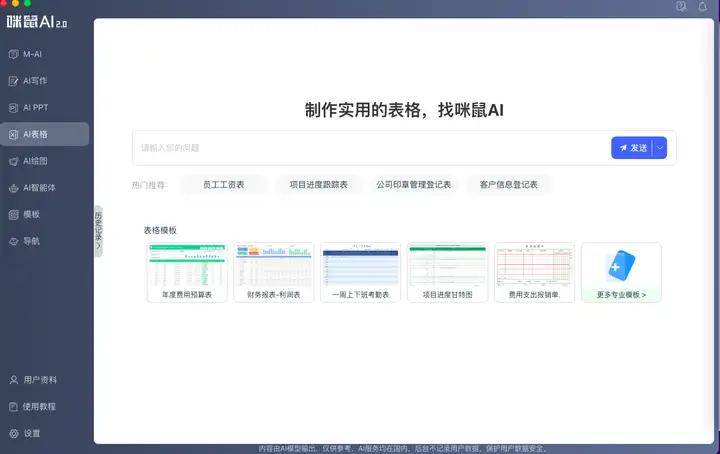Open the feedback help icon in title bar
The width and height of the screenshot is (720, 454).
pos(681,7)
